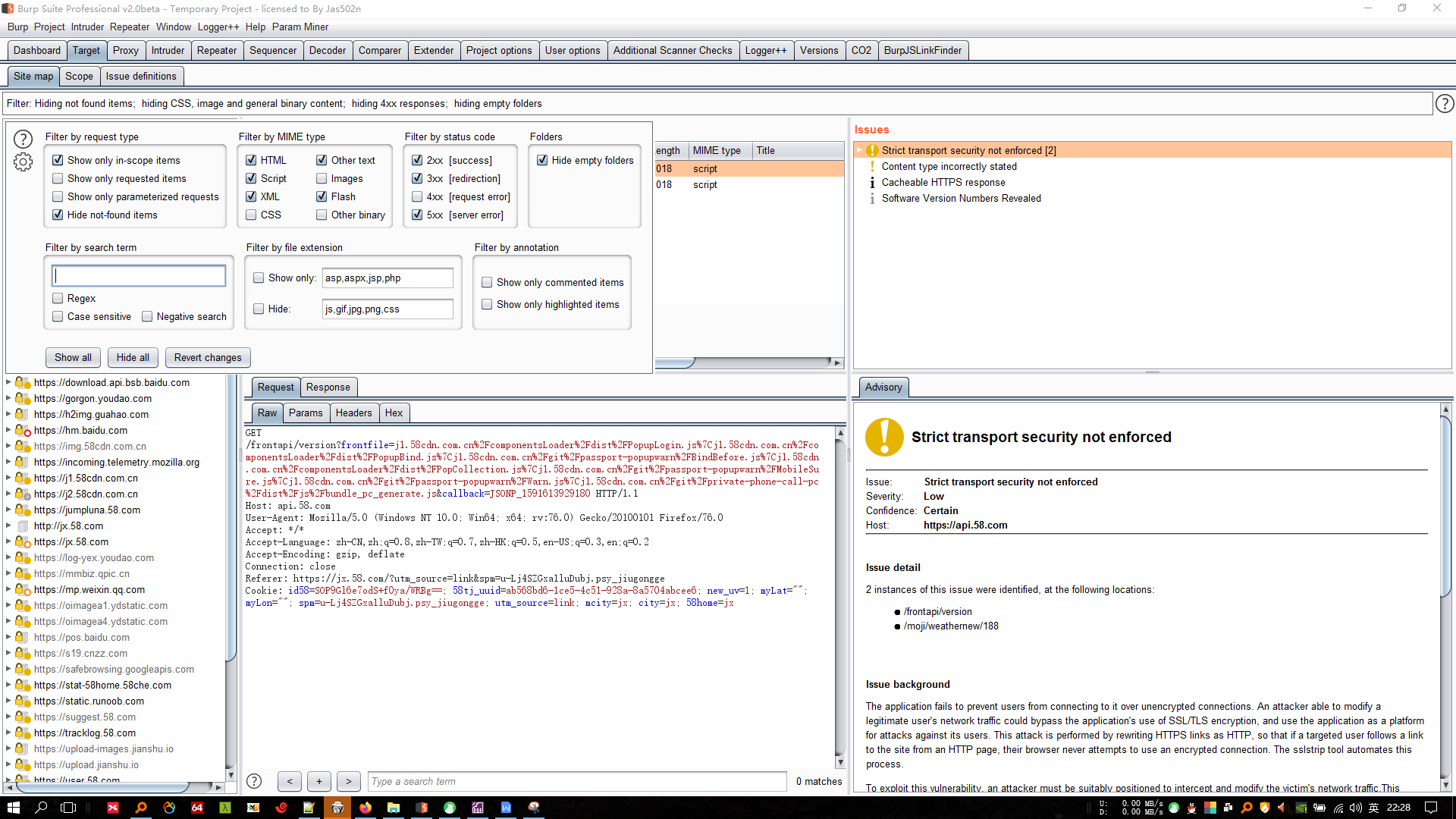
Task: Enable Show only requested items
Action: pyautogui.click(x=58, y=179)
